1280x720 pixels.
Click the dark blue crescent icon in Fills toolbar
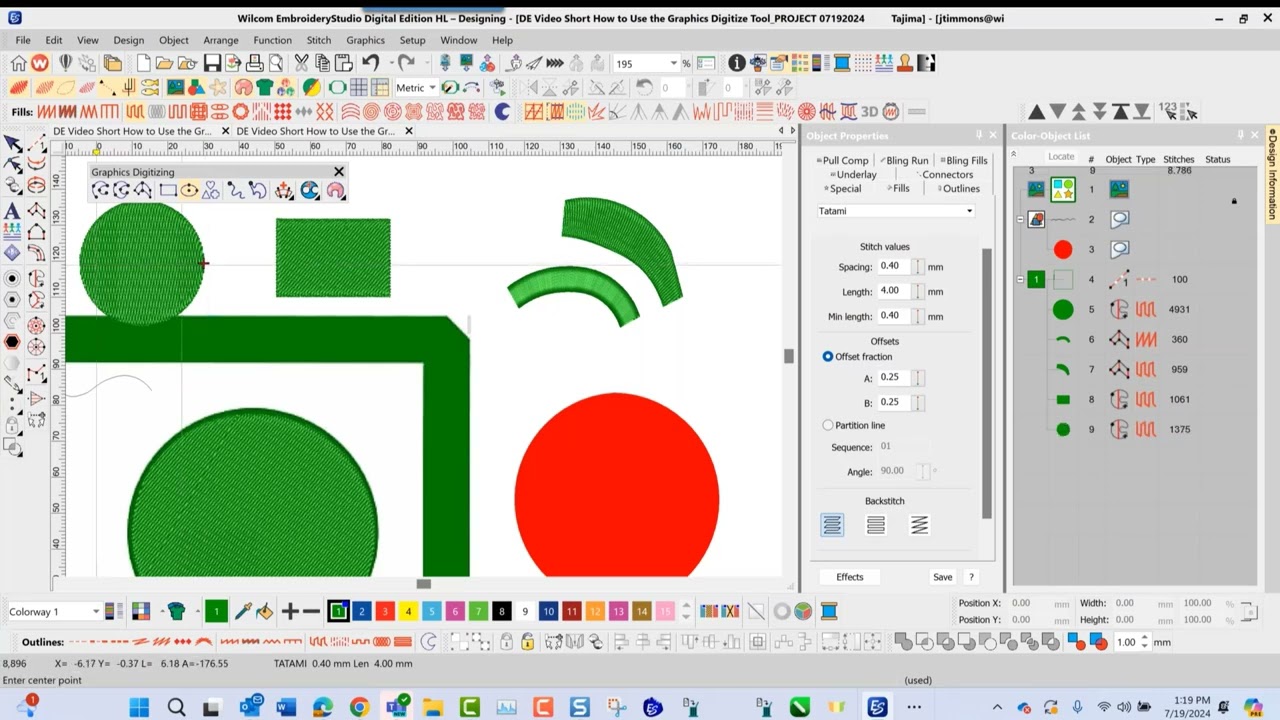[502, 112]
